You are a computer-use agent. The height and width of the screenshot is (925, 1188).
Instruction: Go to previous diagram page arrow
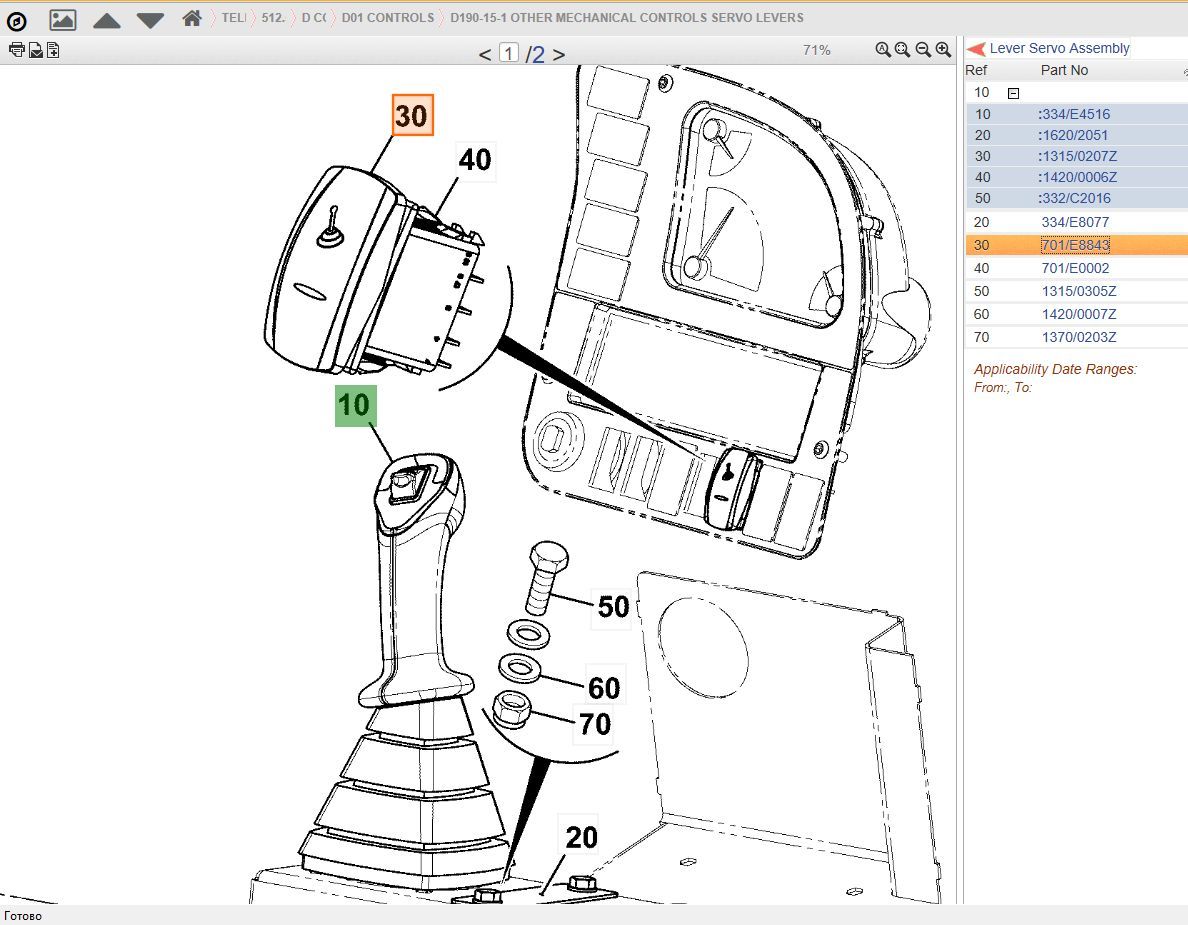(485, 54)
